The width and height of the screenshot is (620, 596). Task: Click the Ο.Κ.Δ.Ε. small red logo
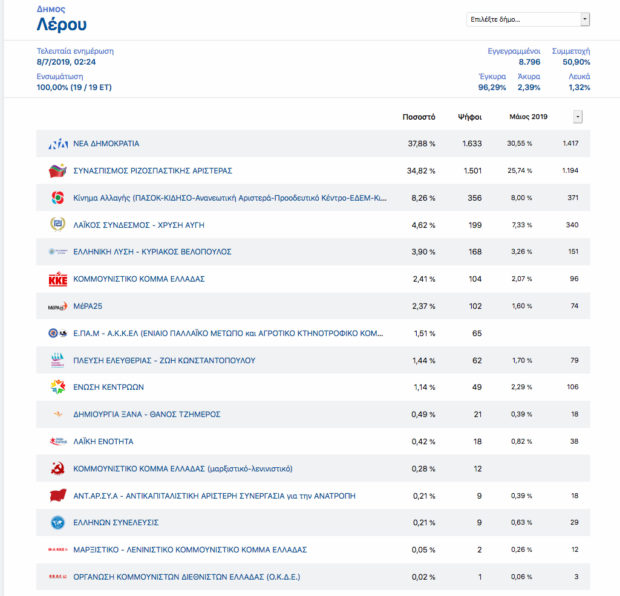[x=58, y=577]
